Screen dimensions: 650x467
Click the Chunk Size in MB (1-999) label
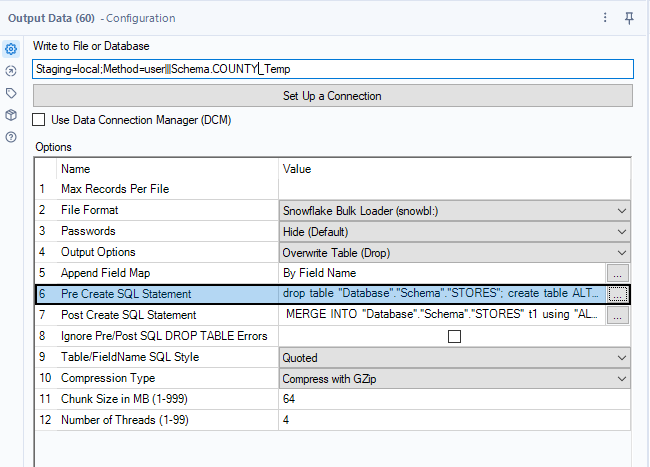[124, 399]
